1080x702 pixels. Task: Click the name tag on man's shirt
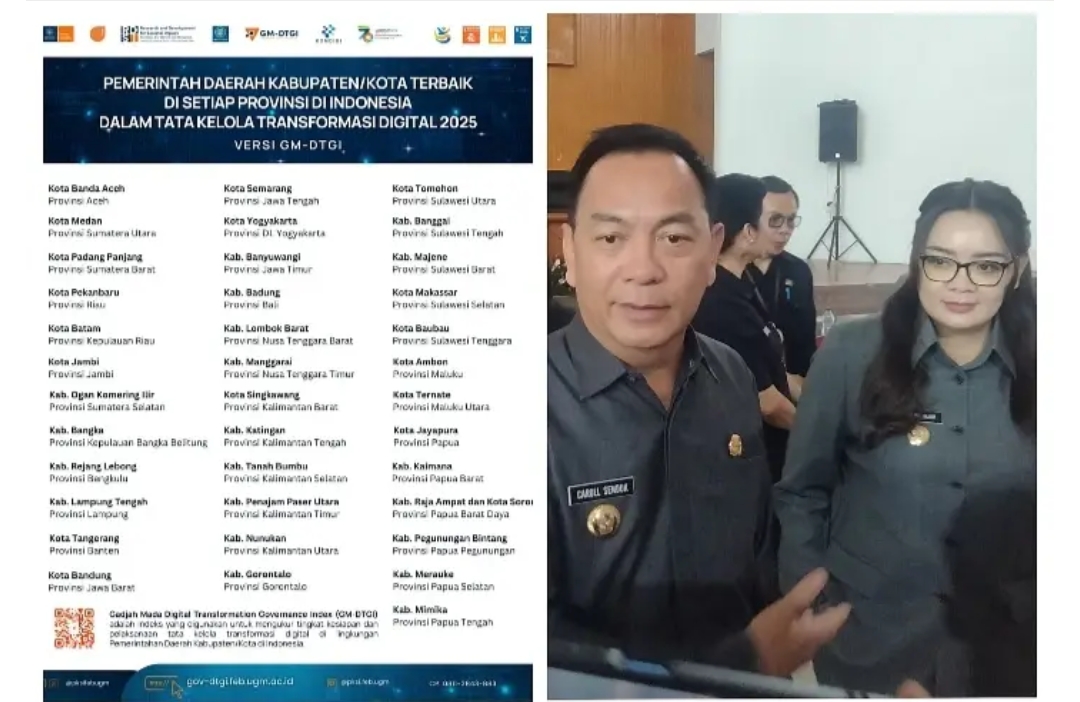[x=601, y=492]
